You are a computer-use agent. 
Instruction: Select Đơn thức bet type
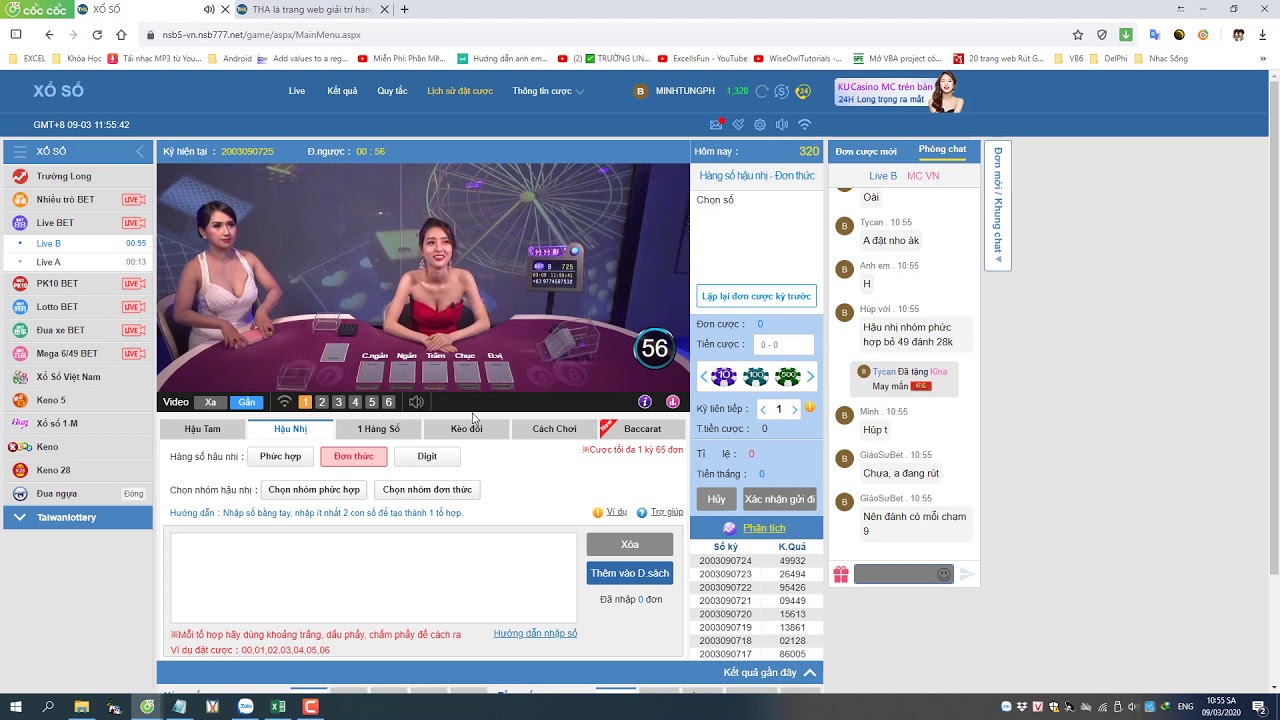click(354, 456)
